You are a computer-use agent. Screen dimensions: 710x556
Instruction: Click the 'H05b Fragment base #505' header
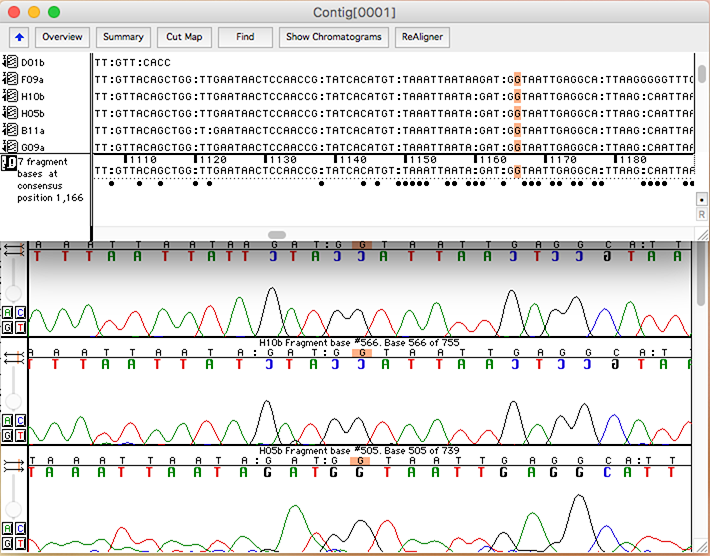pyautogui.click(x=359, y=451)
